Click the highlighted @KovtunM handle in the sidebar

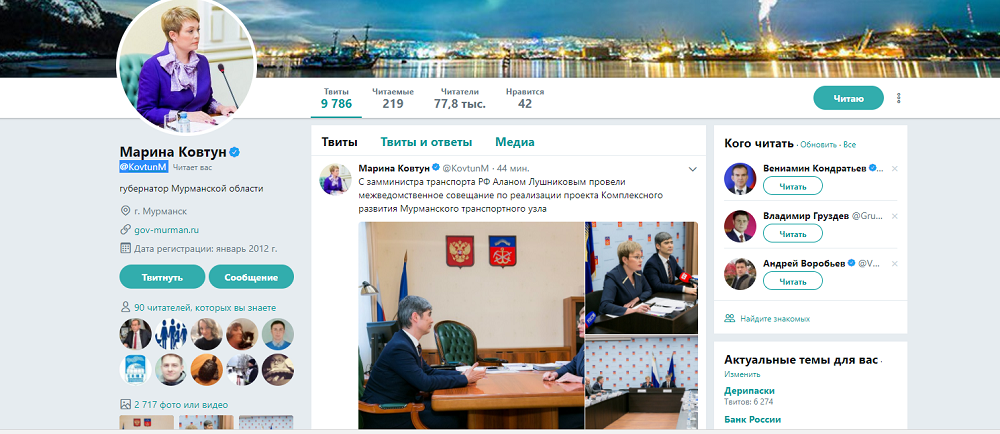143,167
